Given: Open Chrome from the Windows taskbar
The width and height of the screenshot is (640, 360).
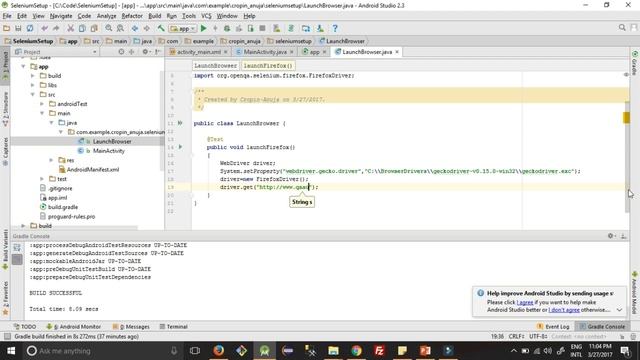Looking at the screenshot, I should click(x=356, y=351).
